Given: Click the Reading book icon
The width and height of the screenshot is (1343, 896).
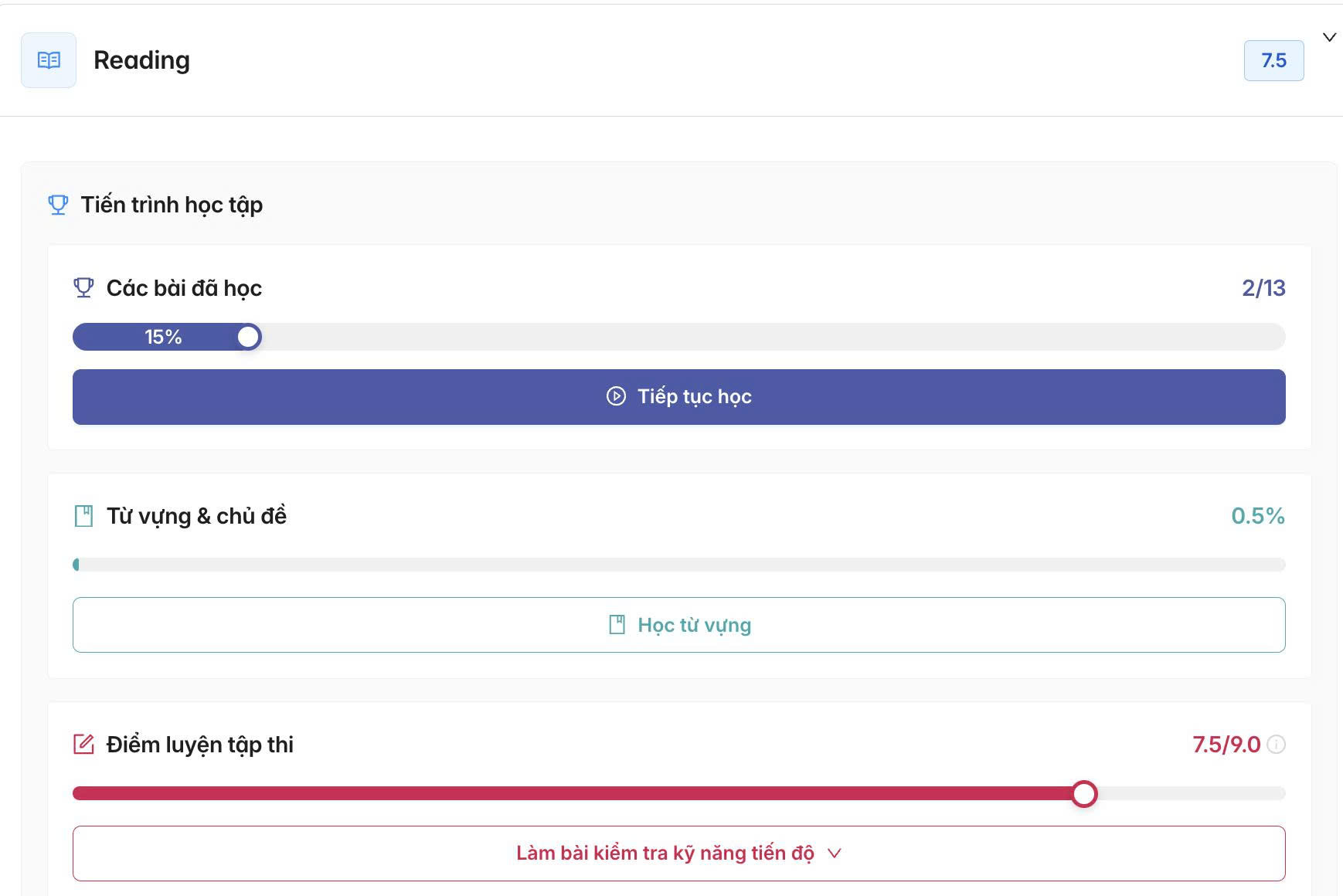Looking at the screenshot, I should pos(49,60).
